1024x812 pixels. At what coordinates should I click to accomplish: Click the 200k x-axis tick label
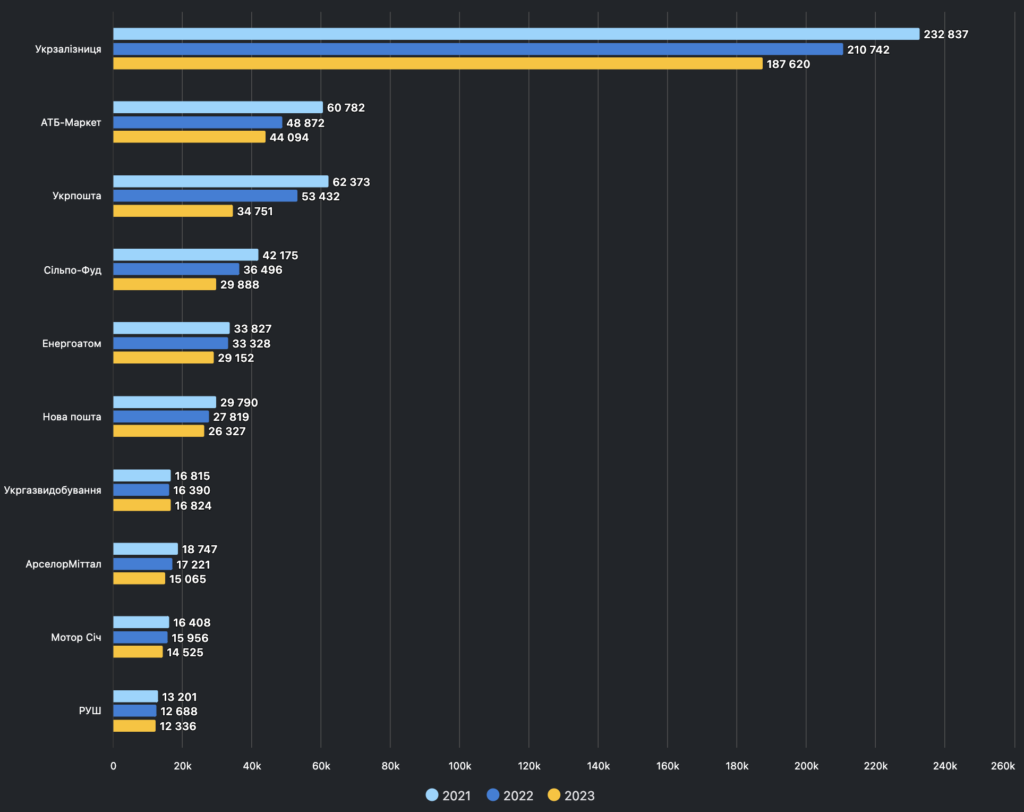(x=806, y=766)
